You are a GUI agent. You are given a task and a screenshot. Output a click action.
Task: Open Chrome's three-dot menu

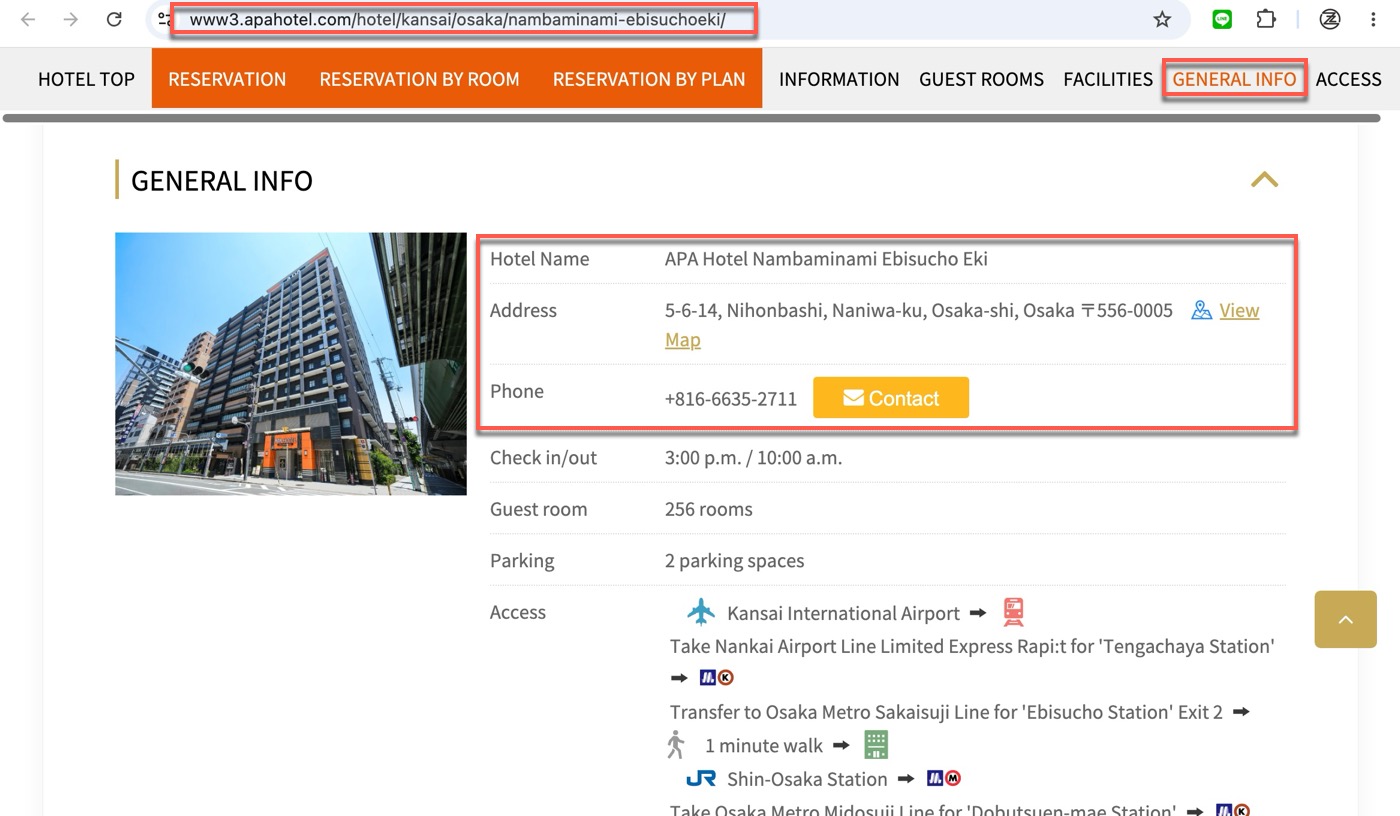point(1373,19)
